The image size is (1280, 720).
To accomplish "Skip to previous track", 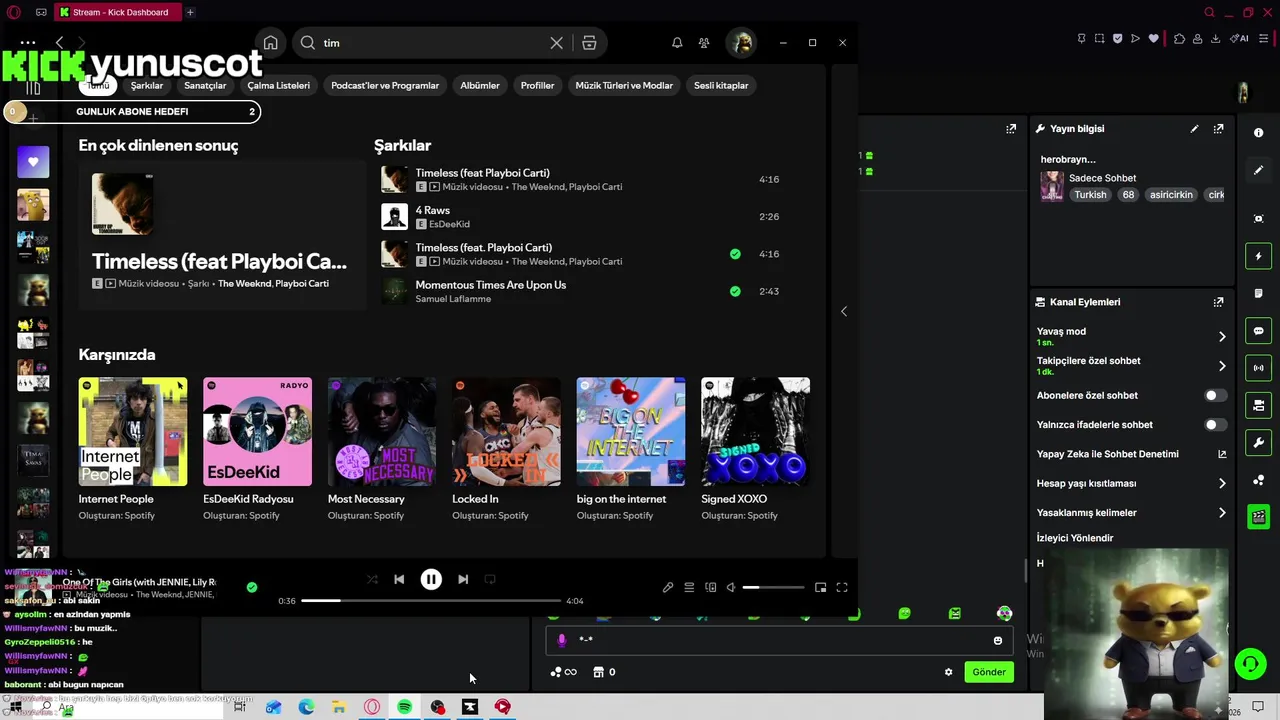I will tap(399, 579).
